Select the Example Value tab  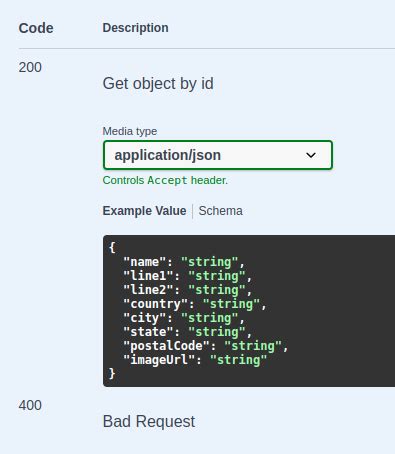(x=144, y=211)
